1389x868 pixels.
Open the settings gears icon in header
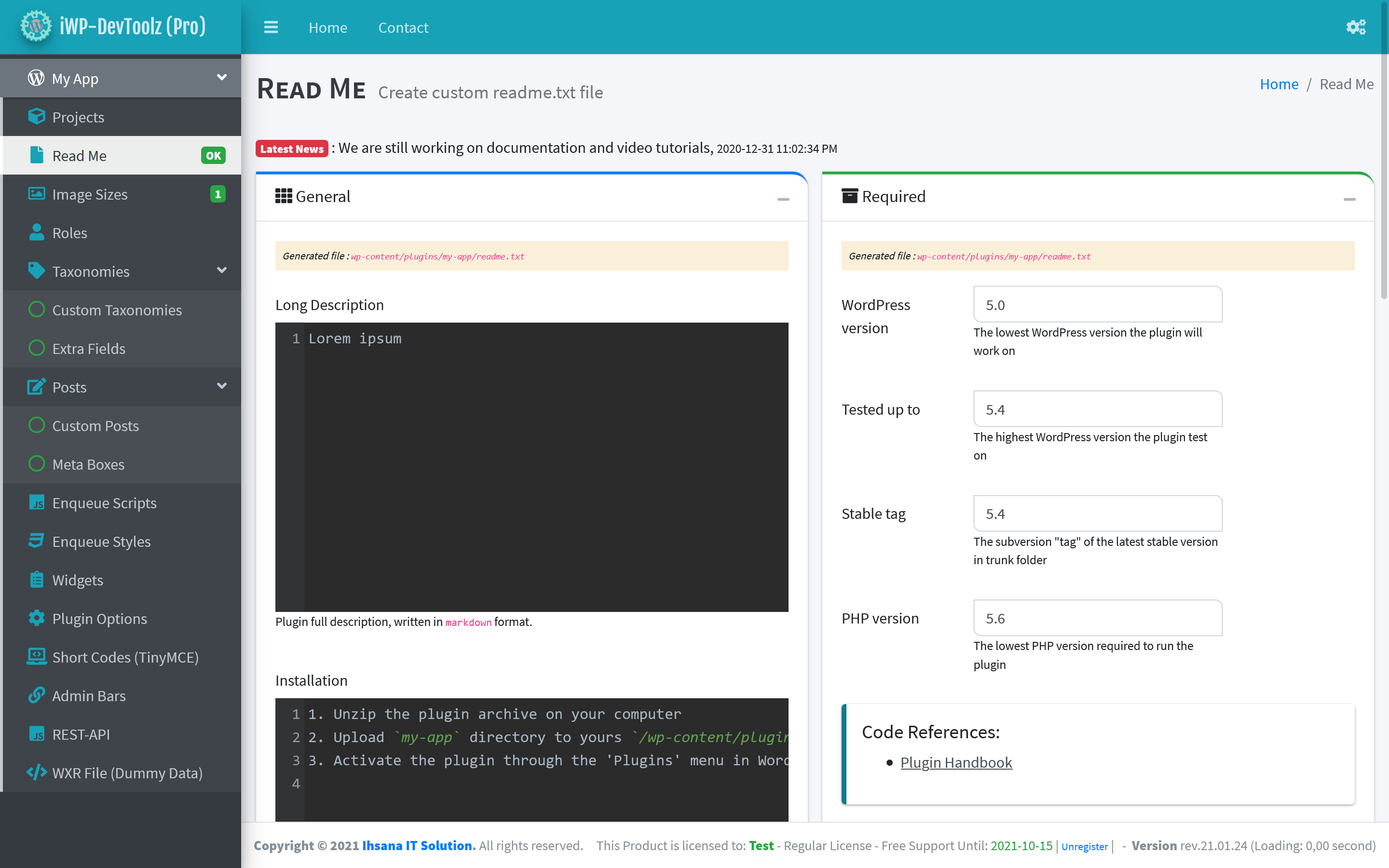pos(1356,27)
